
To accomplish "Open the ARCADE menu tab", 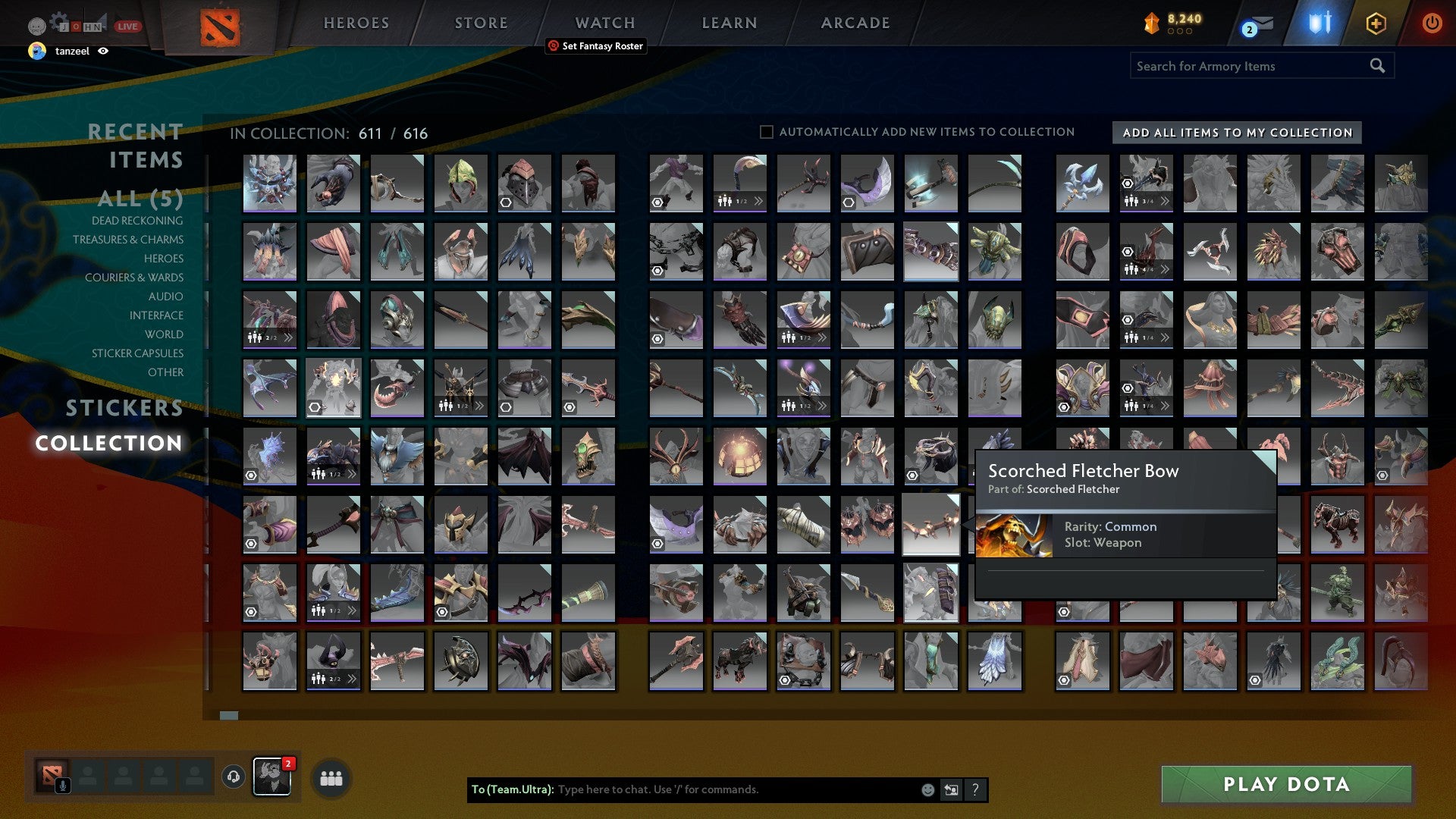I will coord(855,23).
